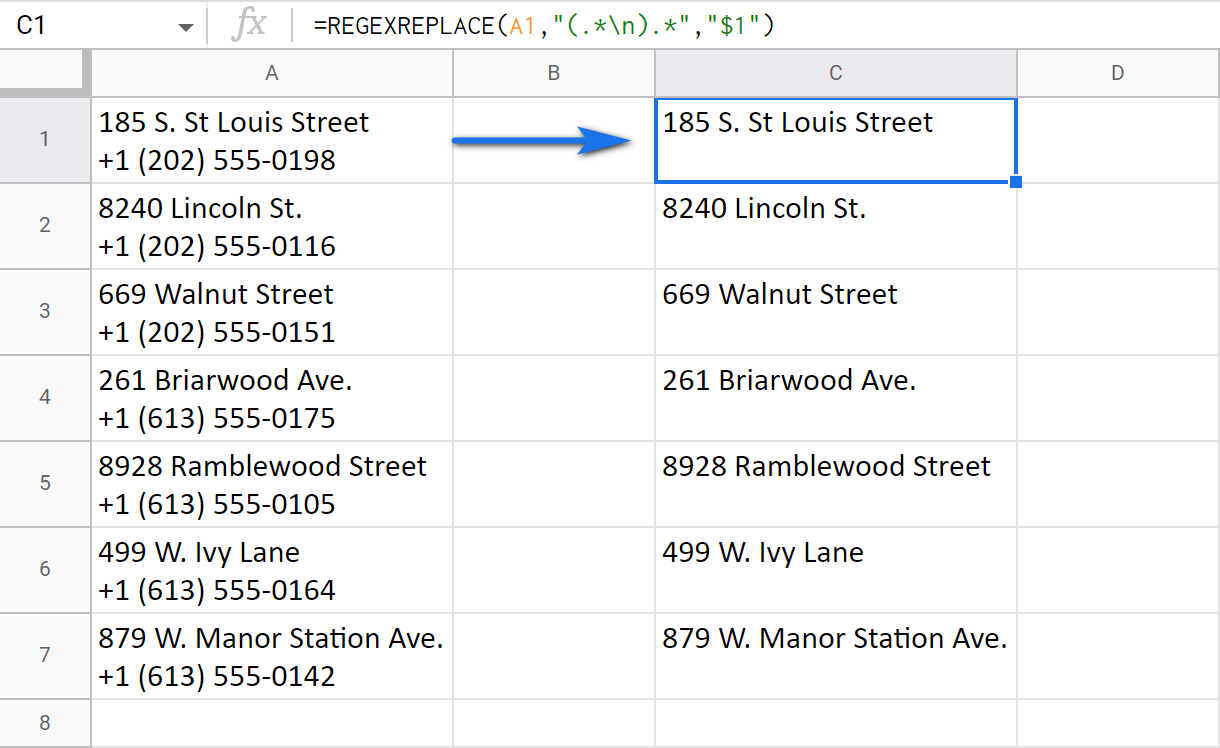Select column D header
The width and height of the screenshot is (1220, 748).
click(x=1117, y=72)
